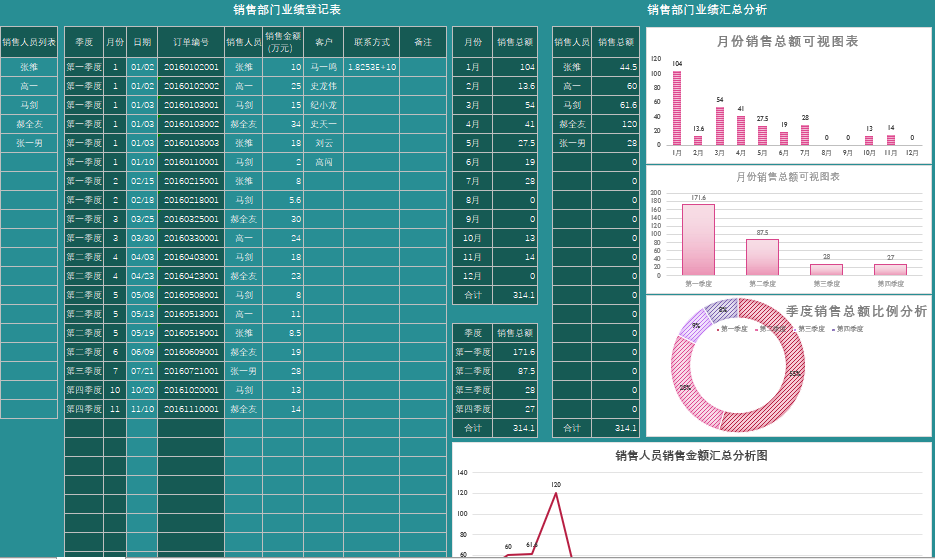This screenshot has height=559, width=935.
Task: Click the 订单编号 column header
Action: [191, 42]
